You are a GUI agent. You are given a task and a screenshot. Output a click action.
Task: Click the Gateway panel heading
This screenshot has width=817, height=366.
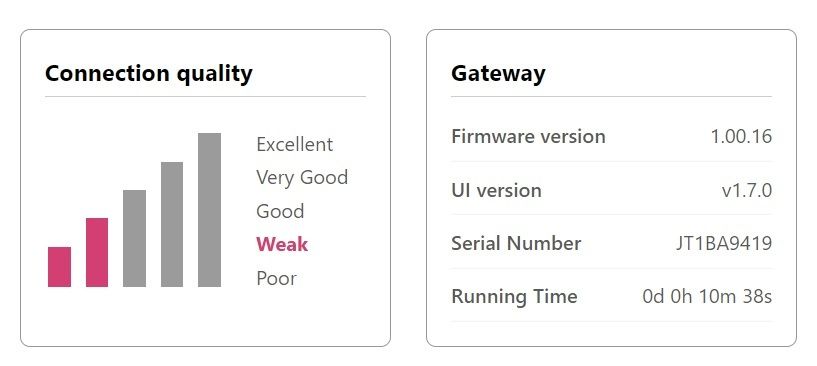(x=498, y=74)
